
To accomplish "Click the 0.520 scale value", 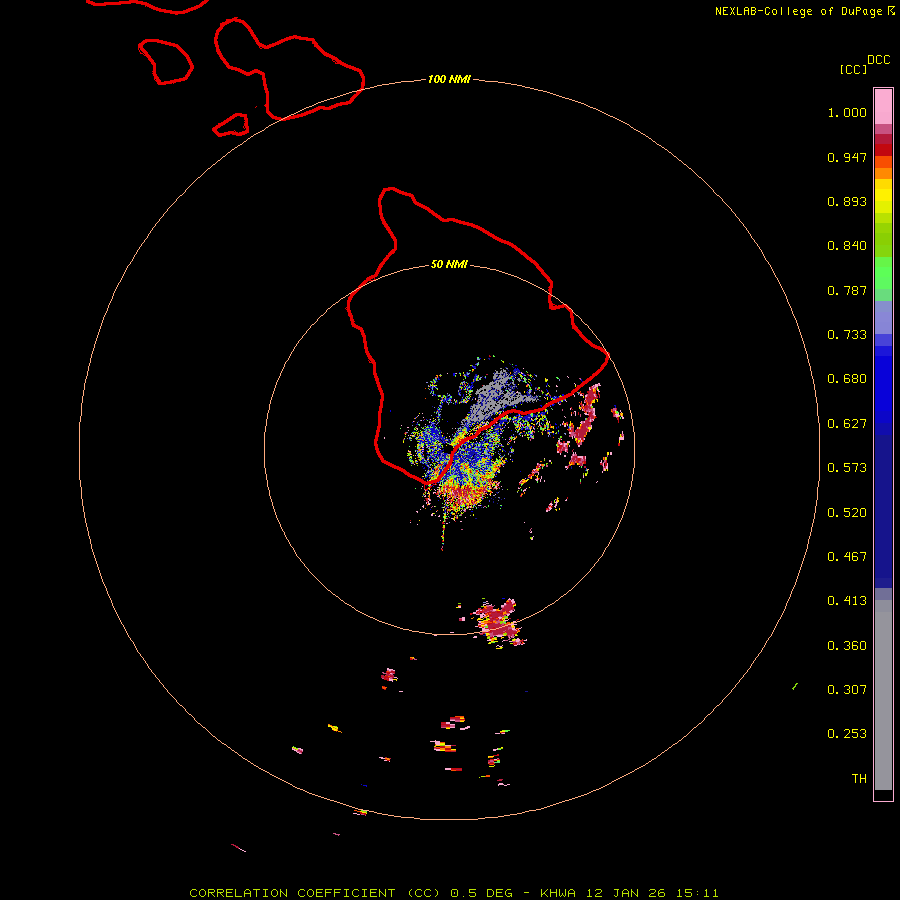I will click(x=847, y=513).
